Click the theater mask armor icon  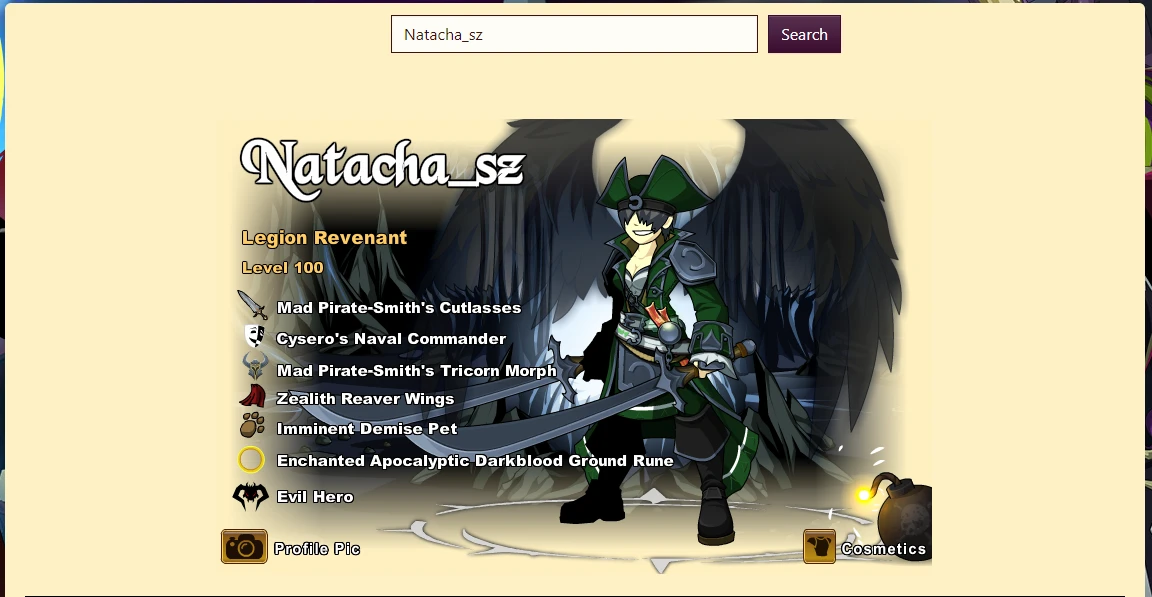coord(254,336)
